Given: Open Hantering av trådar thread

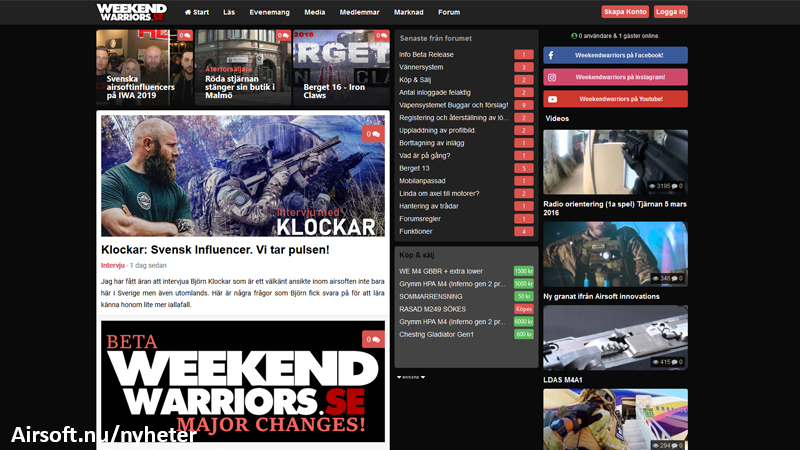Looking at the screenshot, I should (429, 206).
